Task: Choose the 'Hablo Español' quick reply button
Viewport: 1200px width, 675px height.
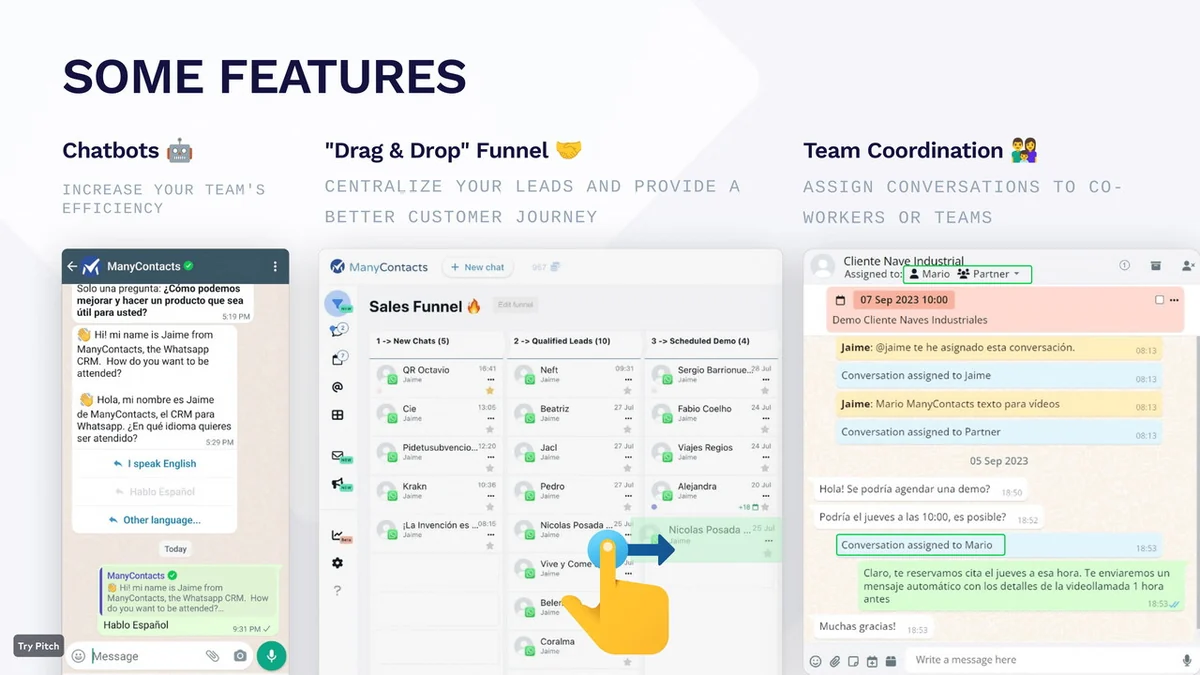Action: (155, 492)
